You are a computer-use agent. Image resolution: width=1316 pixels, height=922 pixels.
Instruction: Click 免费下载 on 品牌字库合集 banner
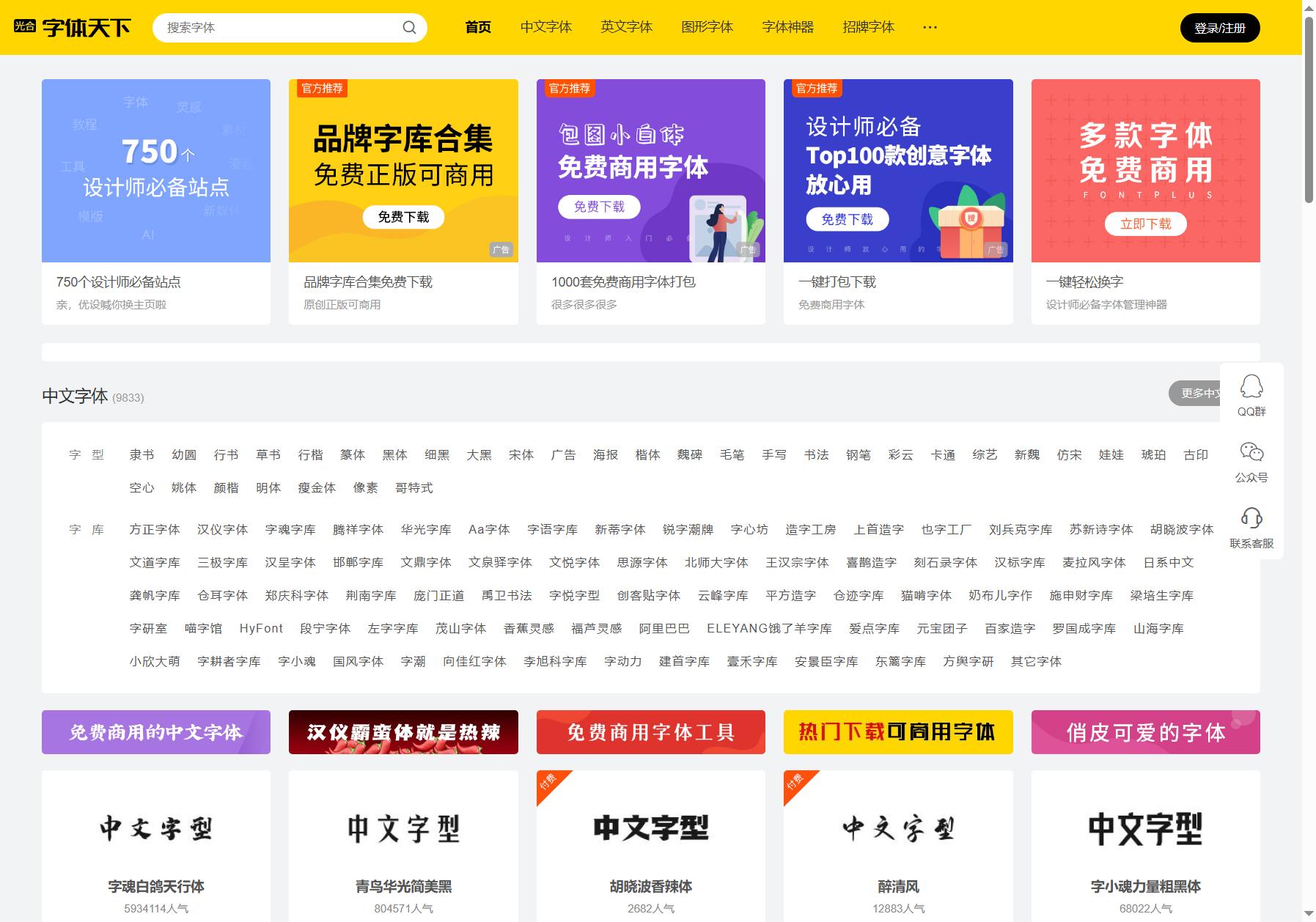click(x=403, y=217)
